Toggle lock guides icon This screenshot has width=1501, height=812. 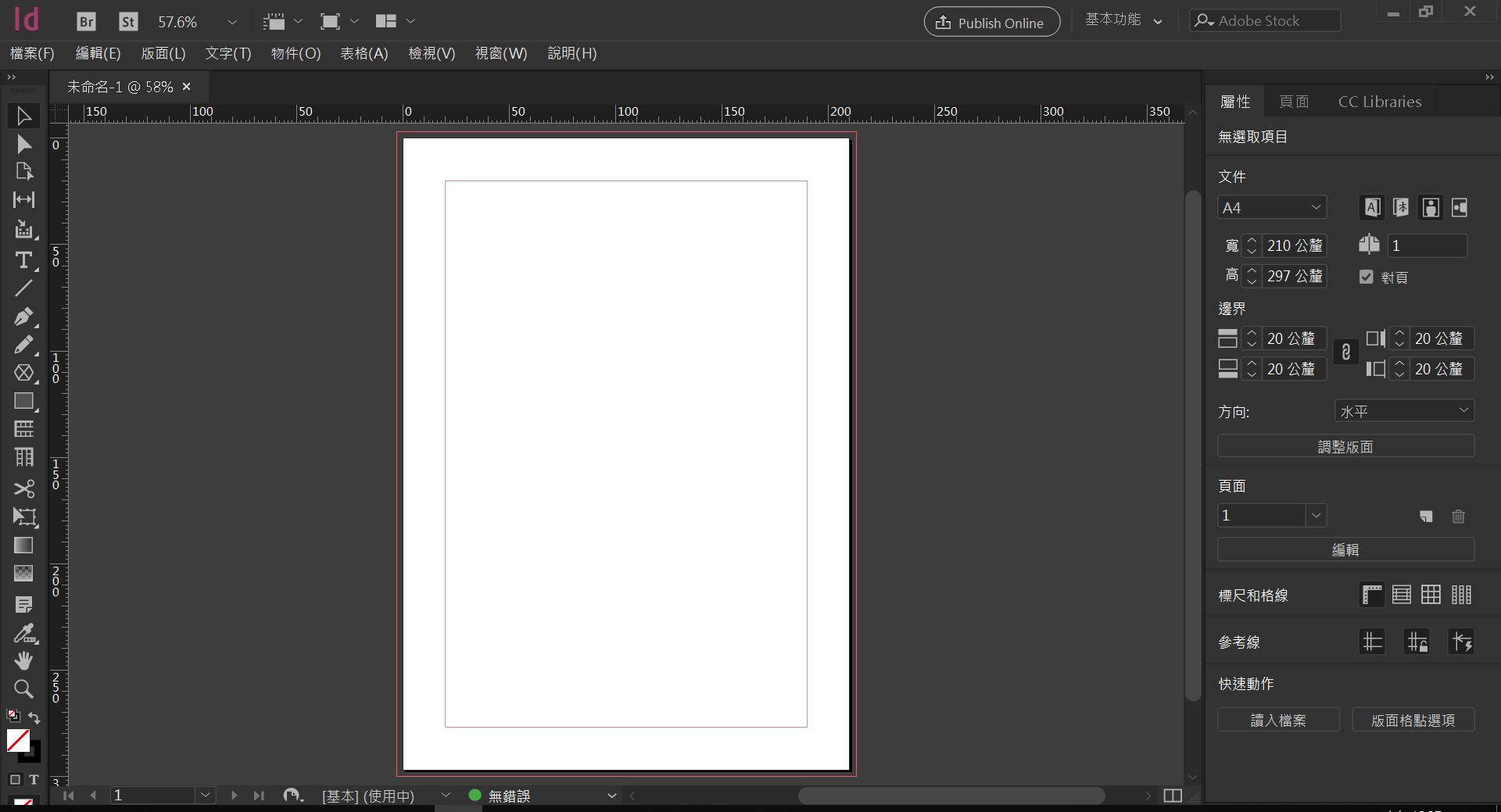tap(1417, 642)
